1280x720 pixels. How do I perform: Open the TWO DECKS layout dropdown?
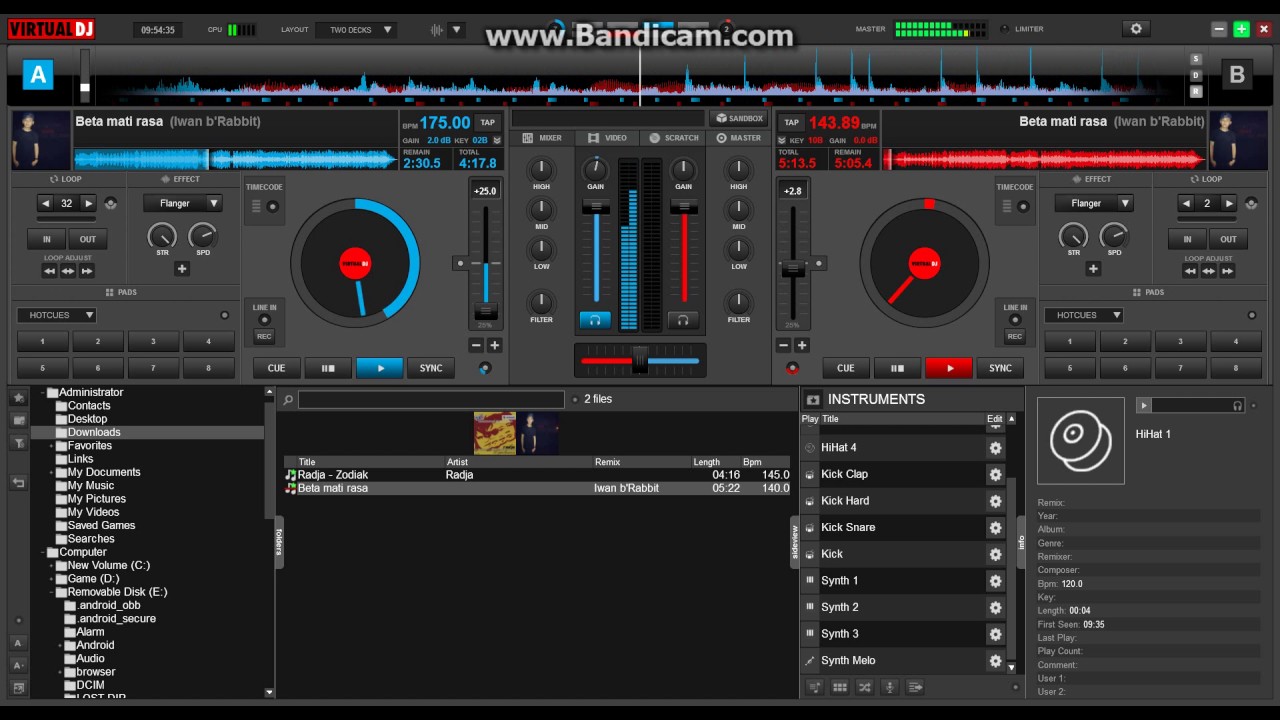pyautogui.click(x=356, y=30)
